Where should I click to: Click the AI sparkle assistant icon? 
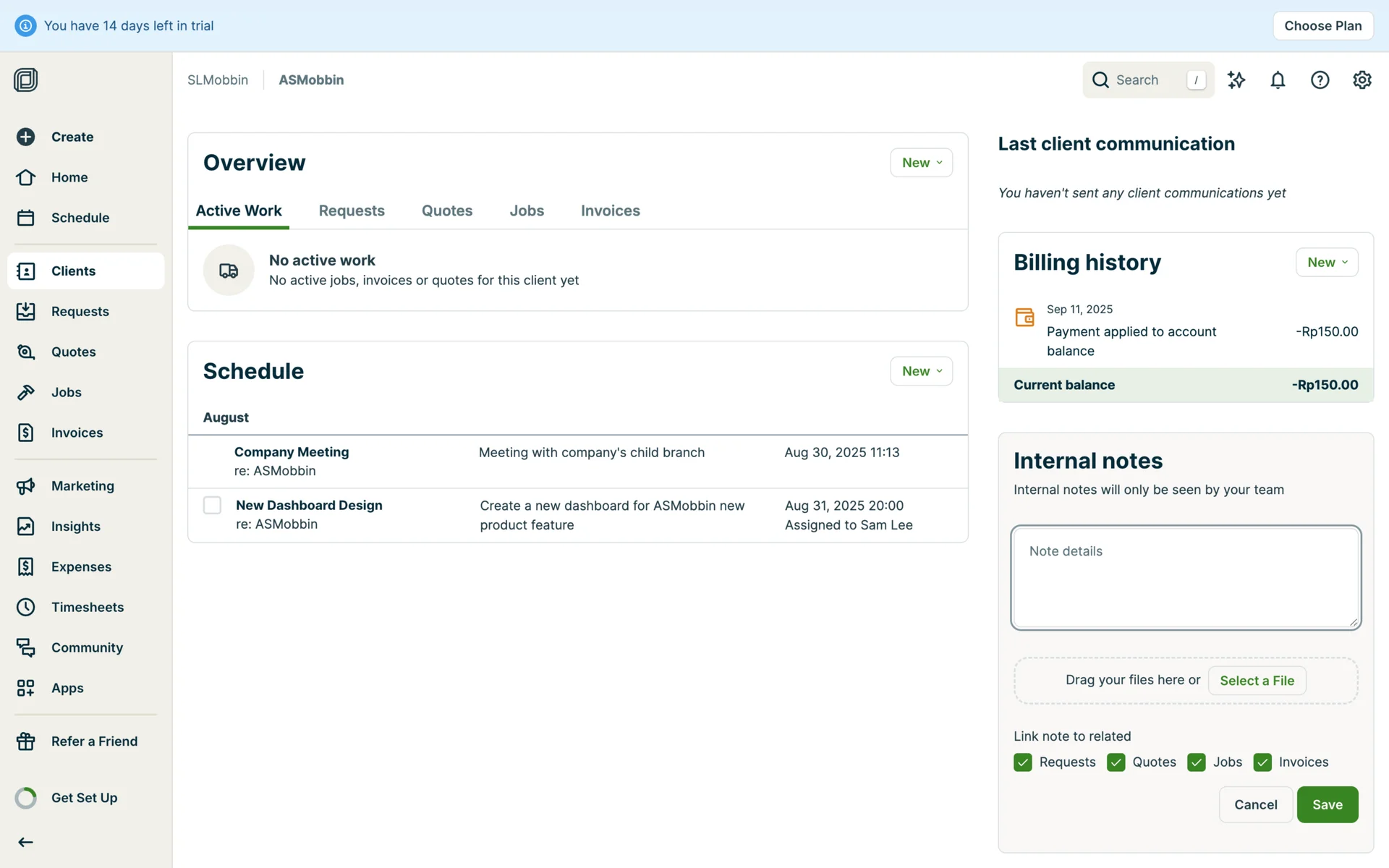pyautogui.click(x=1236, y=80)
